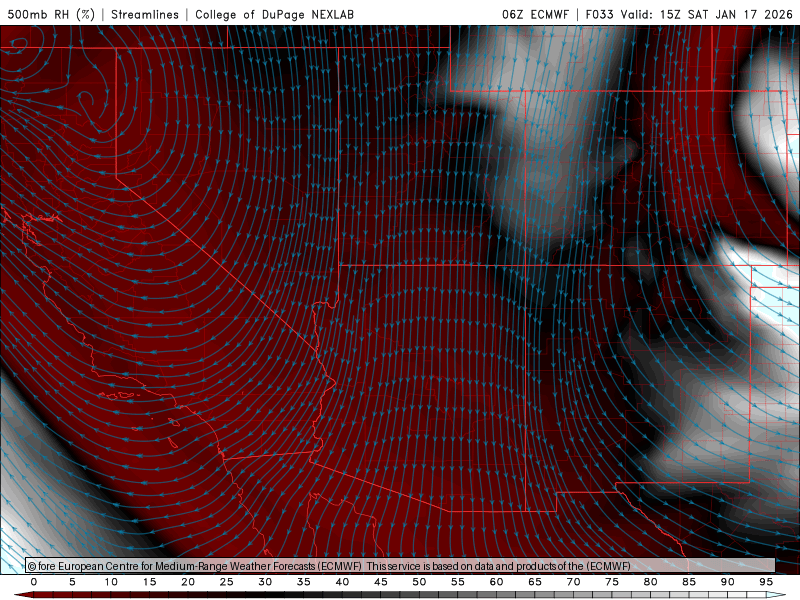Click "Valid: 15Z SAT JAN 17 2026" text
800x600 pixels.
point(707,14)
